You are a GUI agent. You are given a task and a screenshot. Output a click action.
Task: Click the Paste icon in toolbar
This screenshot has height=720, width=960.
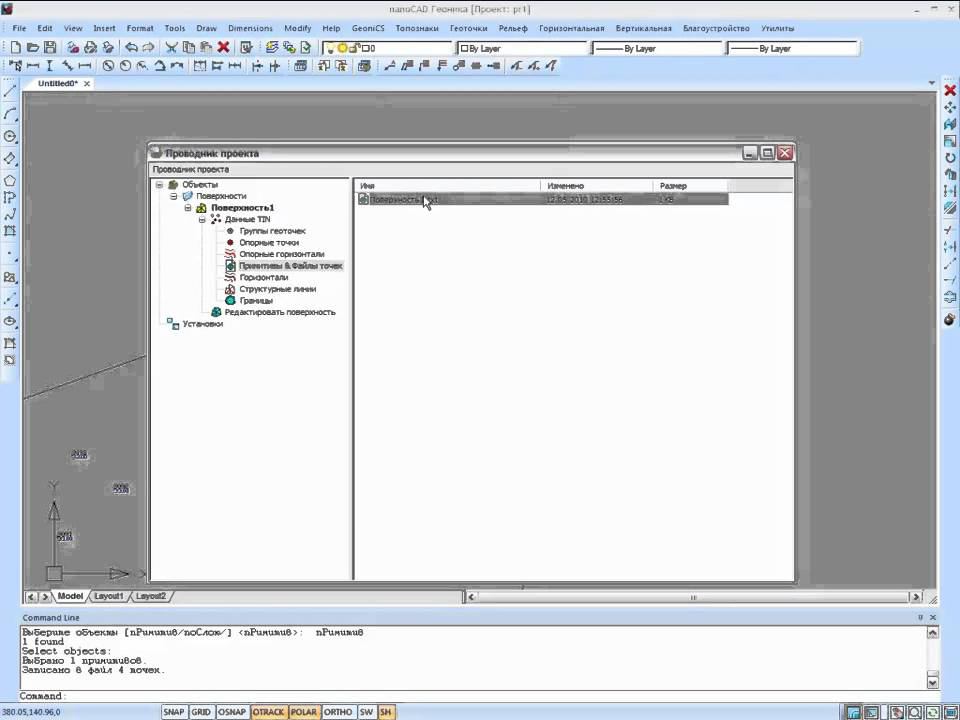tap(206, 47)
